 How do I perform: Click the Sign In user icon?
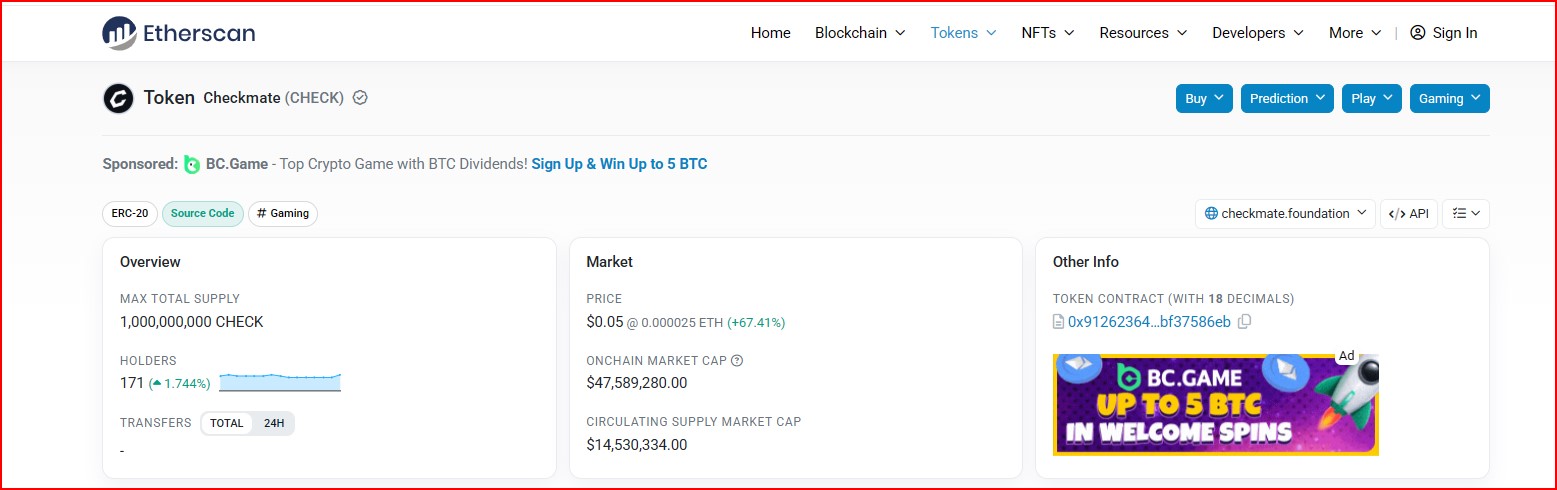click(x=1417, y=33)
